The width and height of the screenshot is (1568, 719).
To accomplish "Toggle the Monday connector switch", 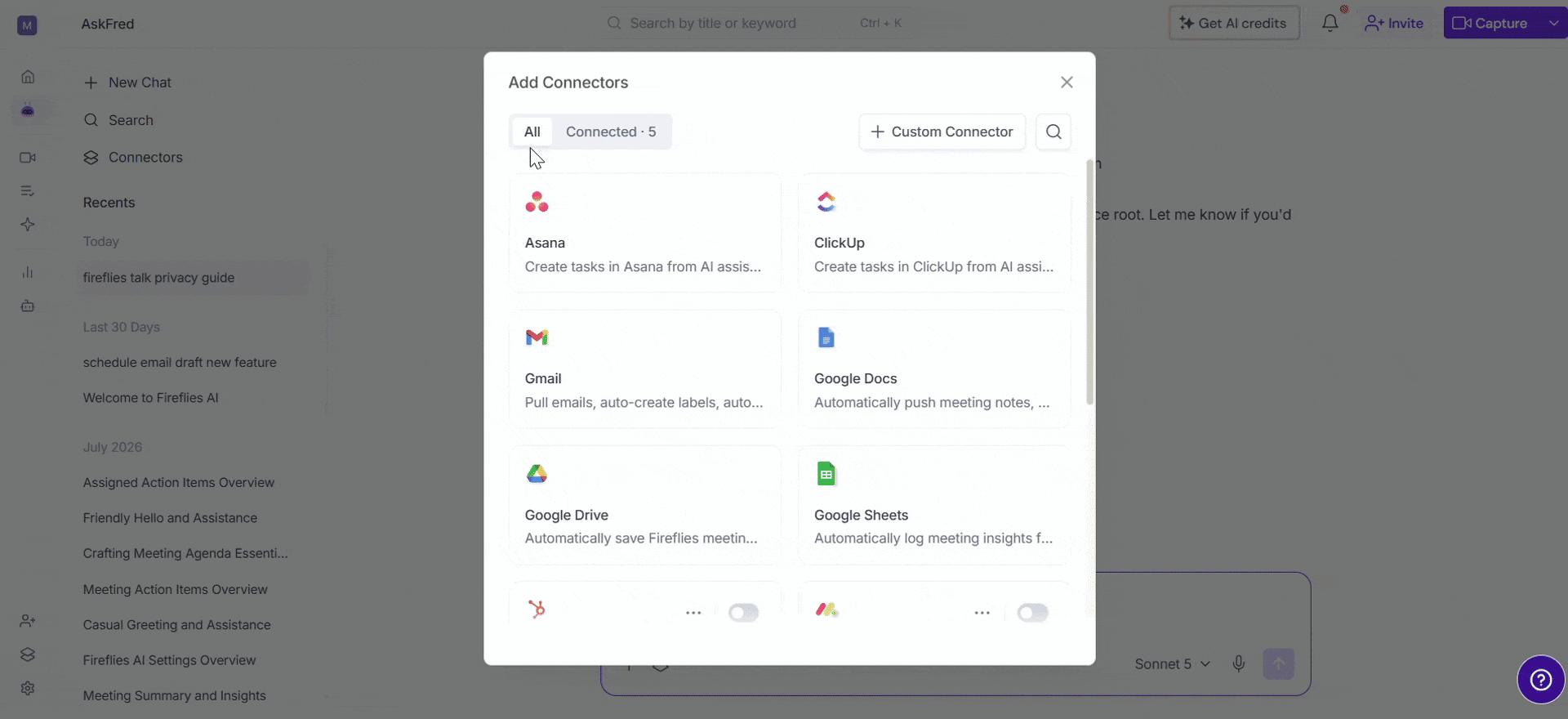I will [1032, 613].
